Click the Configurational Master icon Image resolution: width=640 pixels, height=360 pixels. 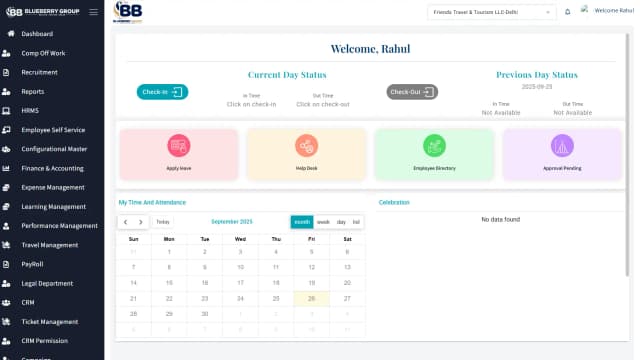coord(6,149)
